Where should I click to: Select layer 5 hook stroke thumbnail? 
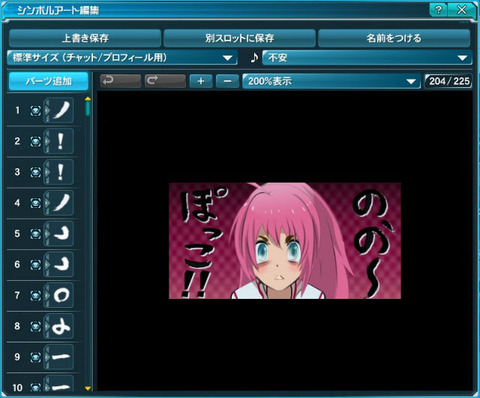coord(61,234)
